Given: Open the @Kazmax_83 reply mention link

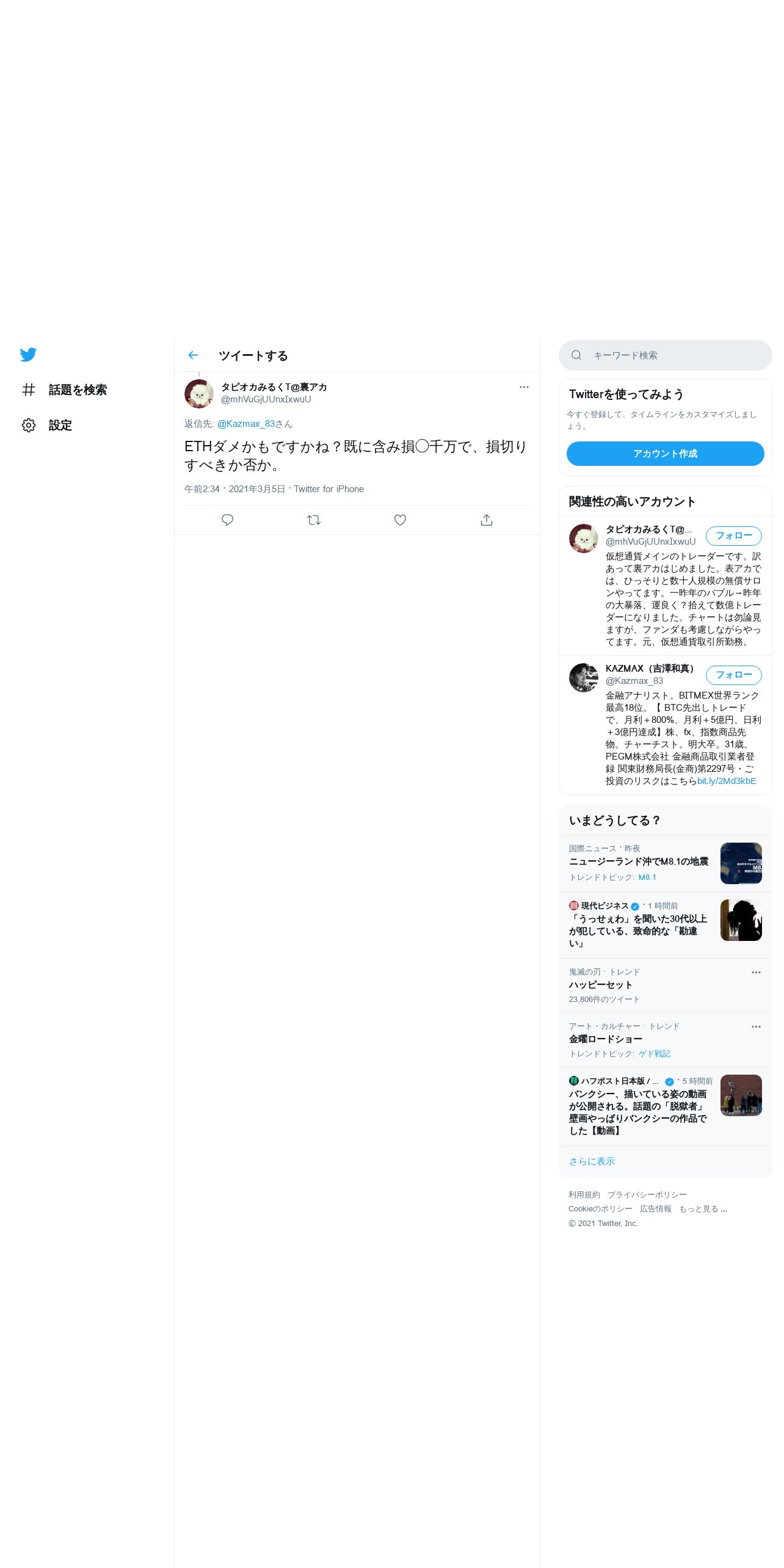Looking at the screenshot, I should click(x=246, y=424).
